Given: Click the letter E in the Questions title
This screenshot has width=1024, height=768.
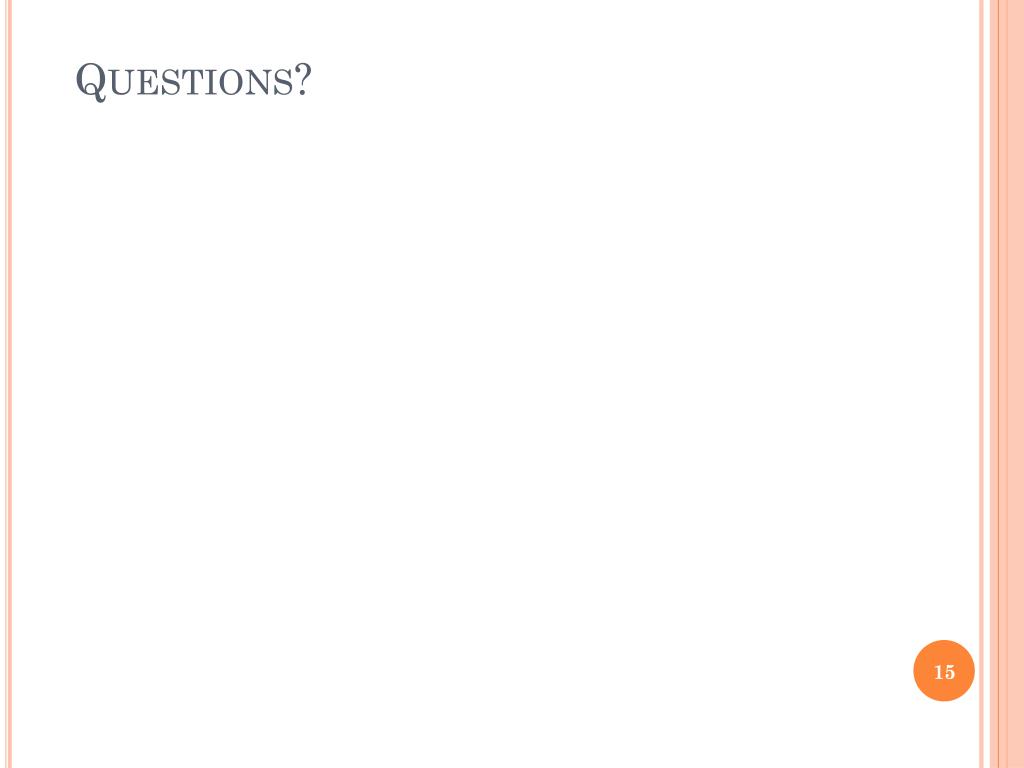Looking at the screenshot, I should (x=148, y=84).
